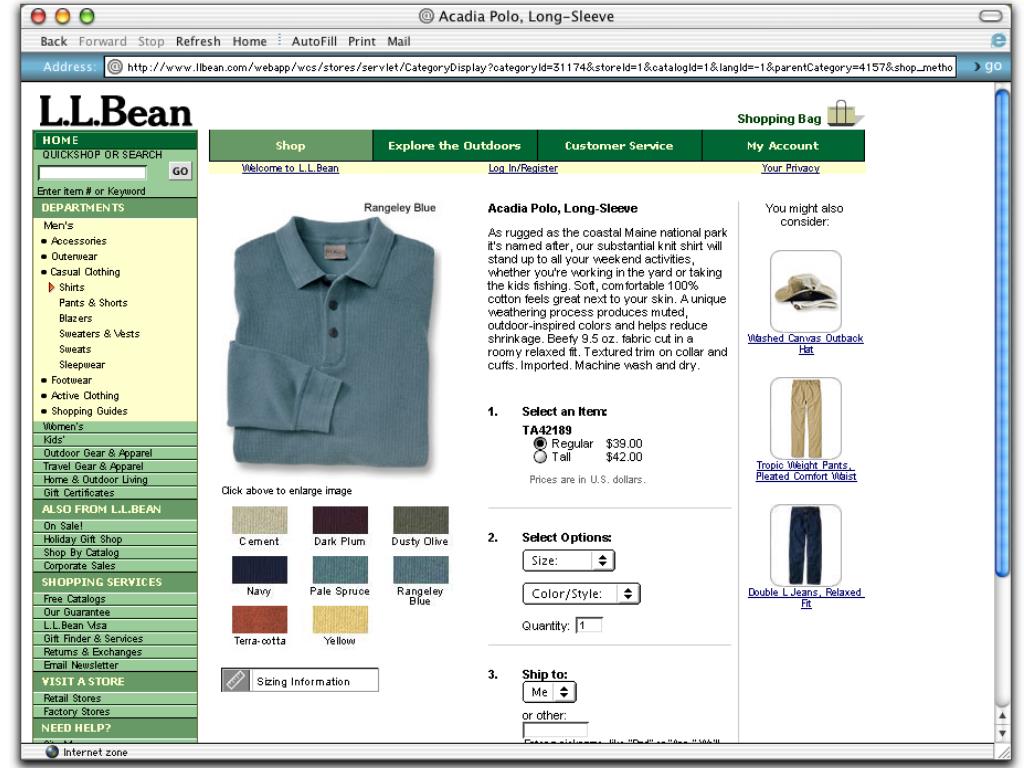
Task: Open the My Account tab
Action: pyautogui.click(x=783, y=146)
